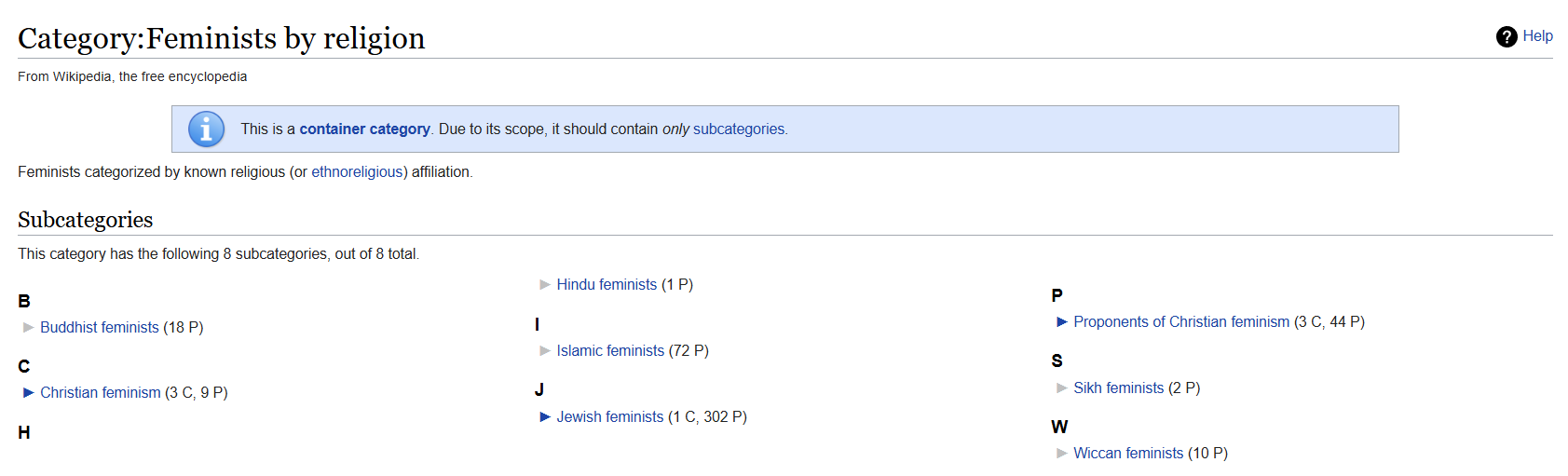This screenshot has width=1568, height=476.
Task: Click the gray arrow beside Hindu feminists
Action: pyautogui.click(x=545, y=285)
